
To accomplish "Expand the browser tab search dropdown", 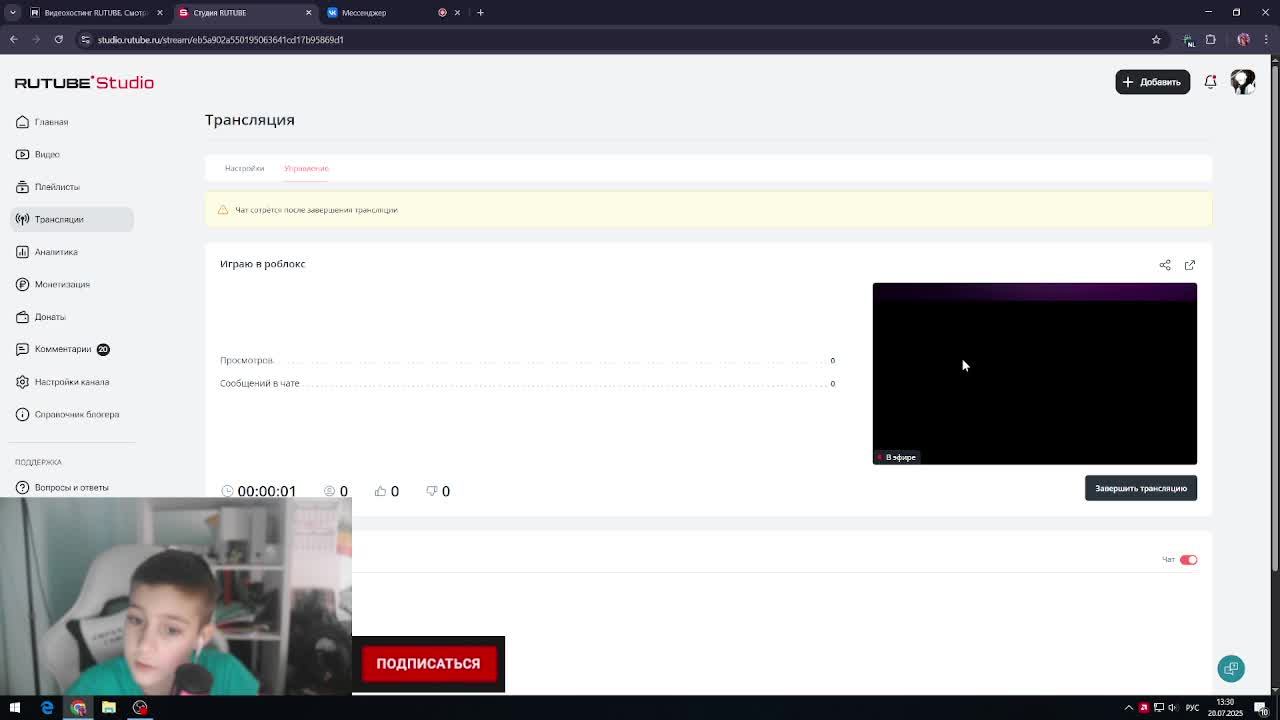I will 13,13.
